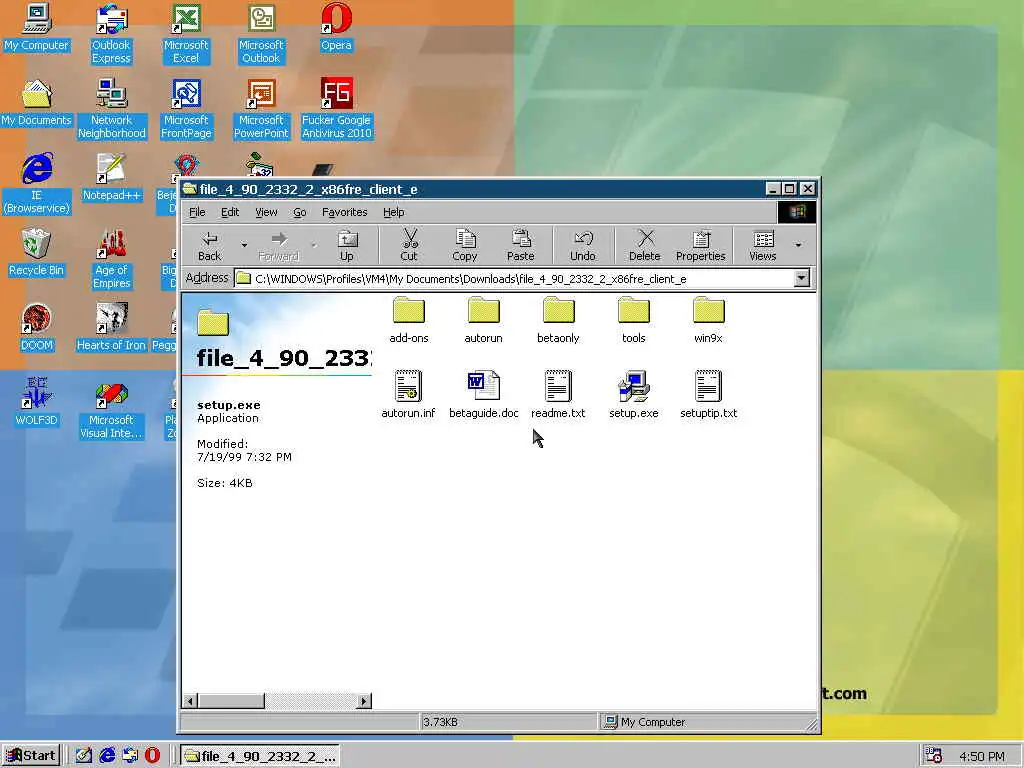Viewport: 1024px width, 768px height.
Task: Click the 4:50 PM taskbar clock
Action: point(982,756)
